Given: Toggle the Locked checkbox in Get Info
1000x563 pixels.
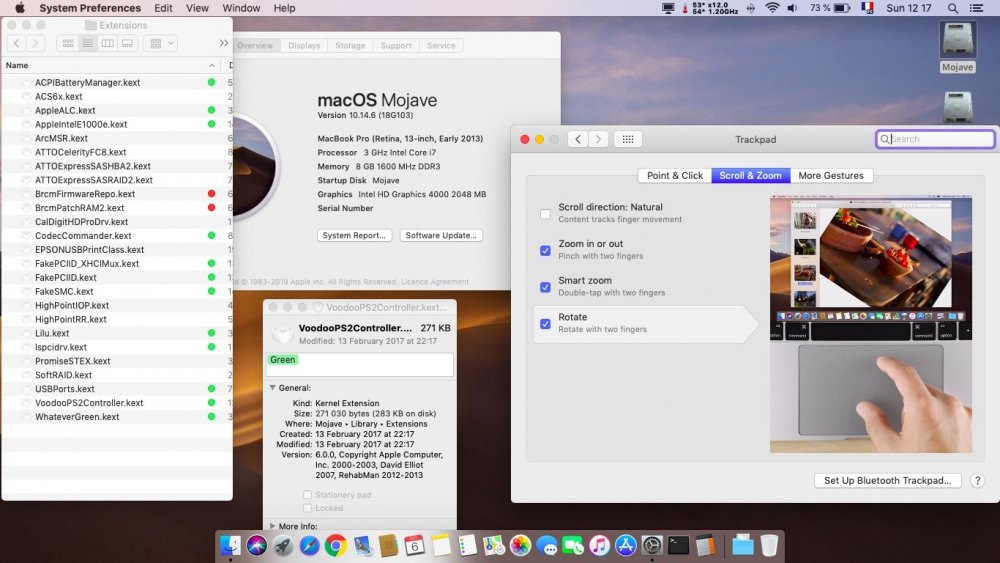Looking at the screenshot, I should 307,508.
